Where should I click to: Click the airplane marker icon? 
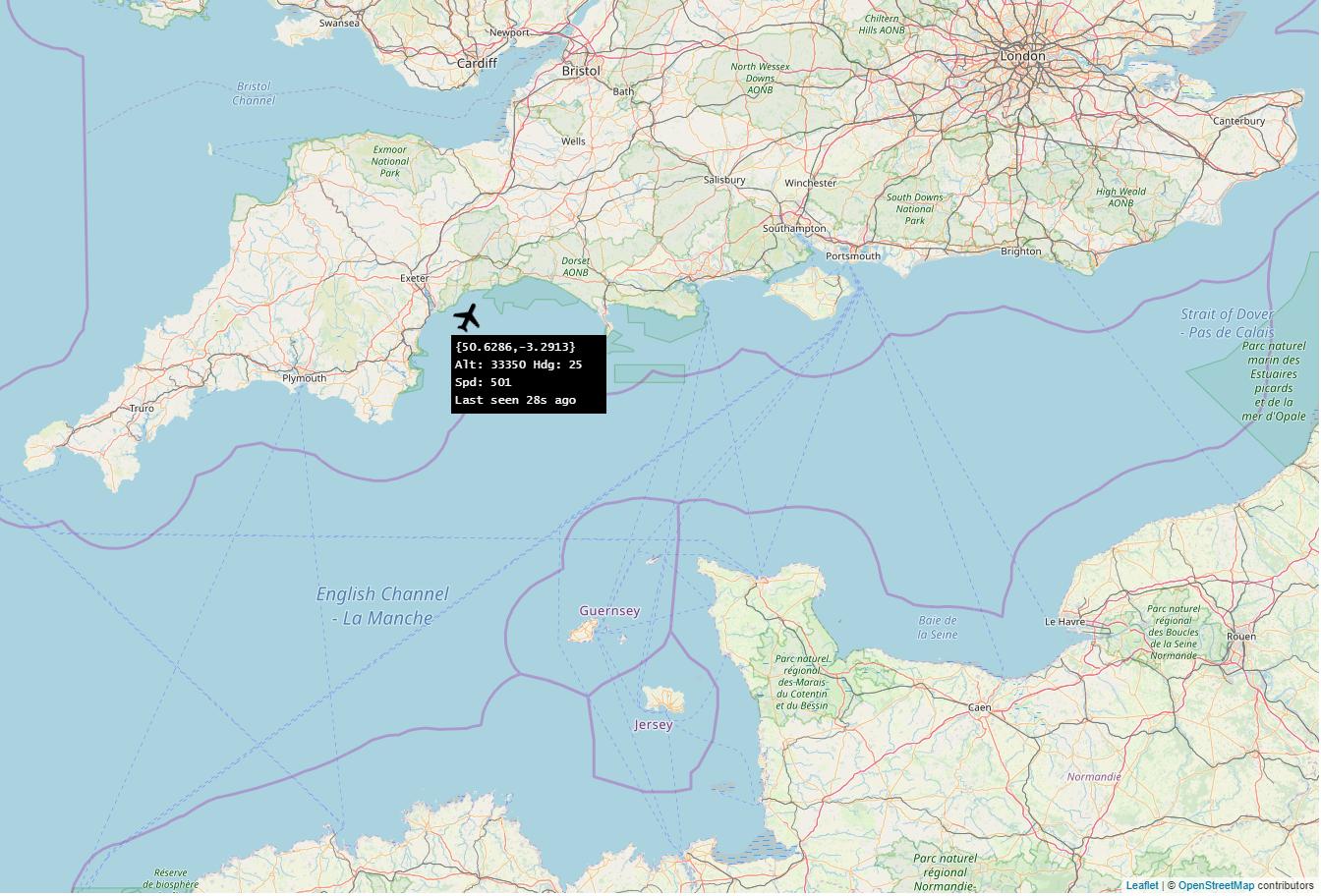[467, 318]
